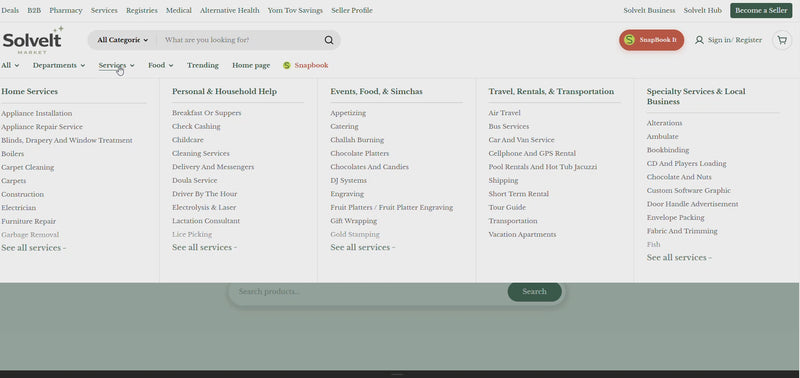Click the green Search button
The height and width of the screenshot is (378, 800).
pos(534,292)
